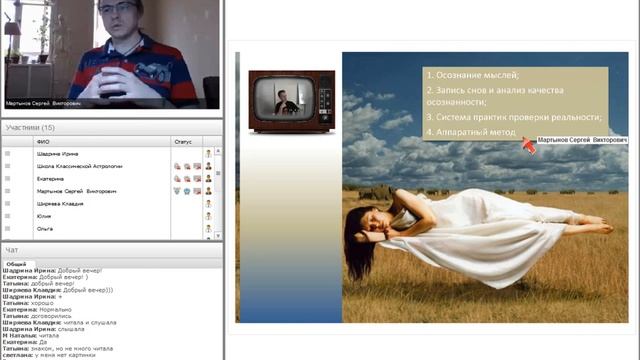Click the user icon in Мартынов Сергей Викторович's row
The height and width of the screenshot is (360, 640).
[208, 191]
